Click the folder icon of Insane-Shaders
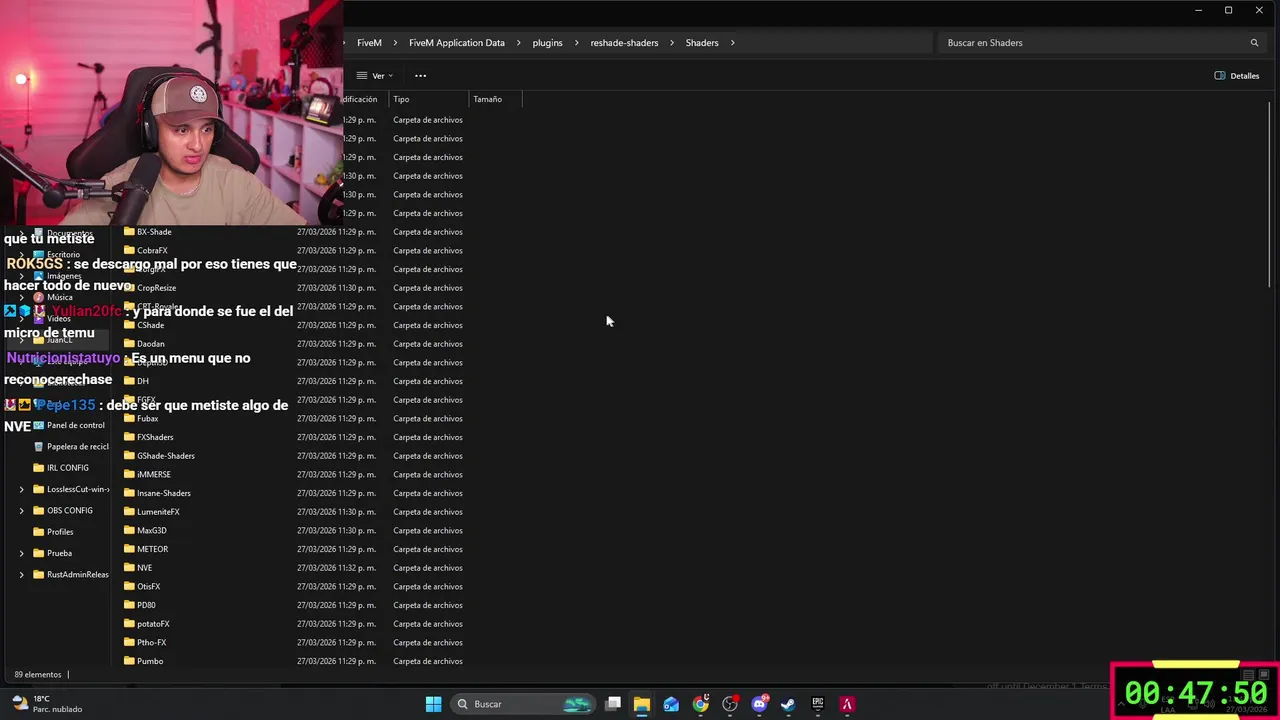The image size is (1280, 720). tap(129, 493)
